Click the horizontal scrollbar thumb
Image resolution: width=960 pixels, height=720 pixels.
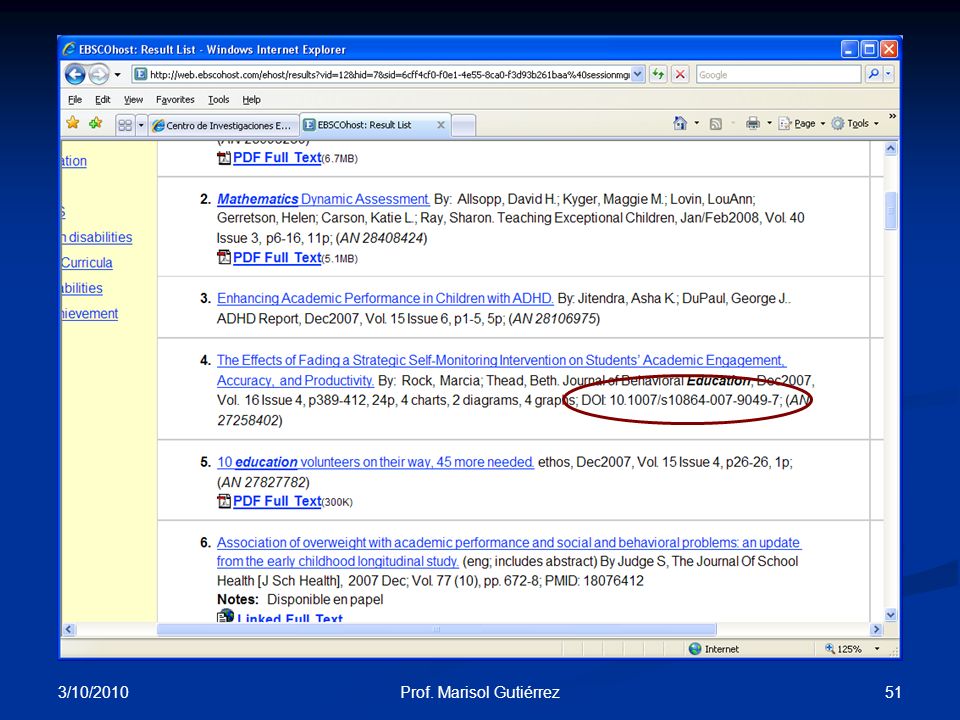[437, 629]
